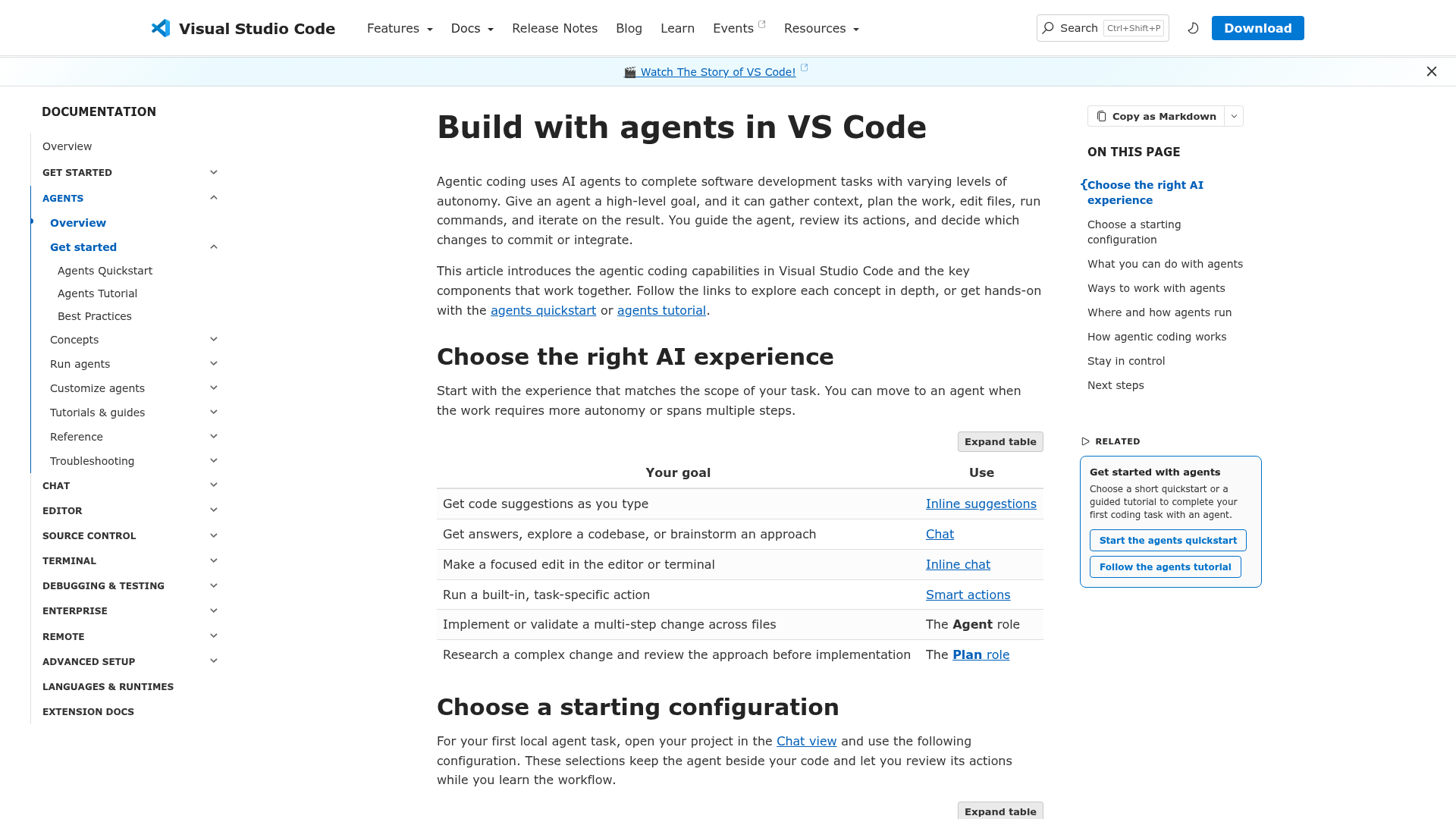The height and width of the screenshot is (819, 1456).
Task: Expand the Run agents section
Action: [214, 363]
